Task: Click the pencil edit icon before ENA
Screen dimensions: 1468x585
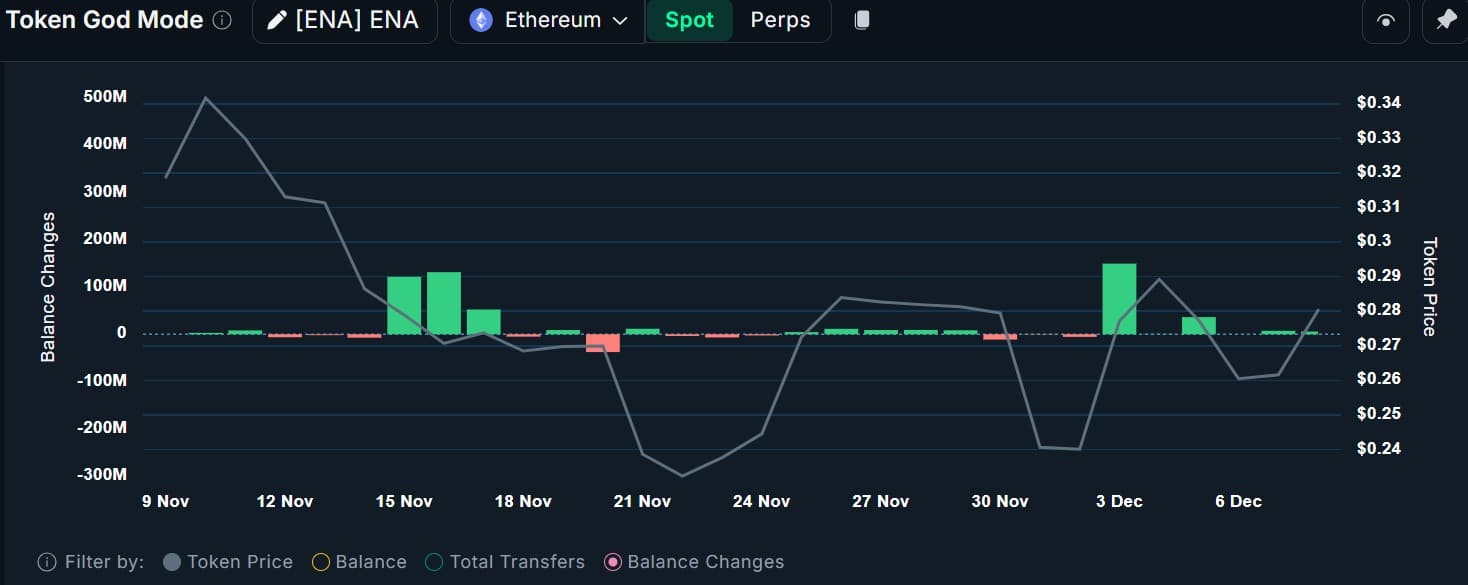Action: pos(277,21)
